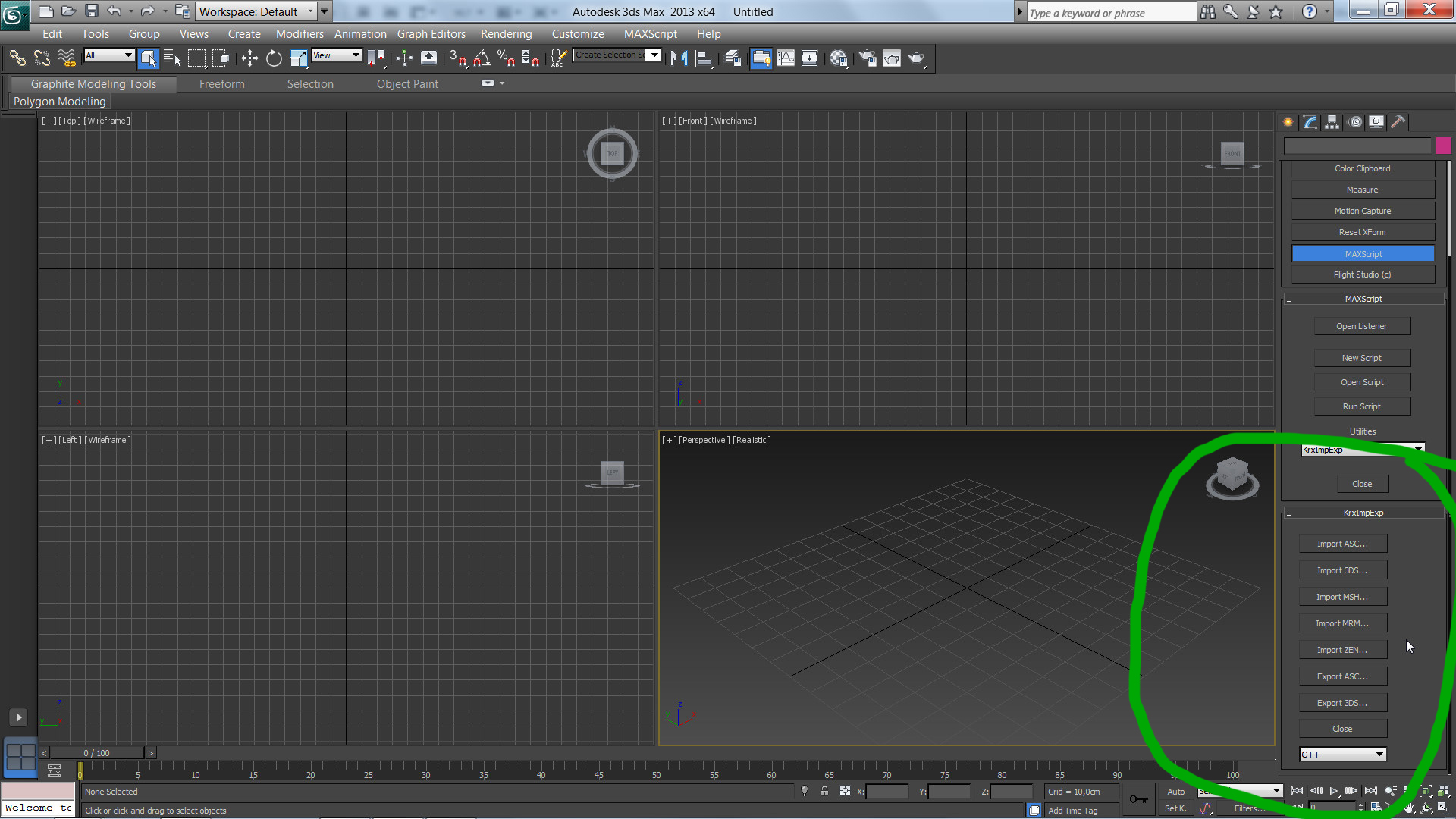Open the Curve Editor icon
This screenshot has height=819, width=1456.
[x=786, y=58]
